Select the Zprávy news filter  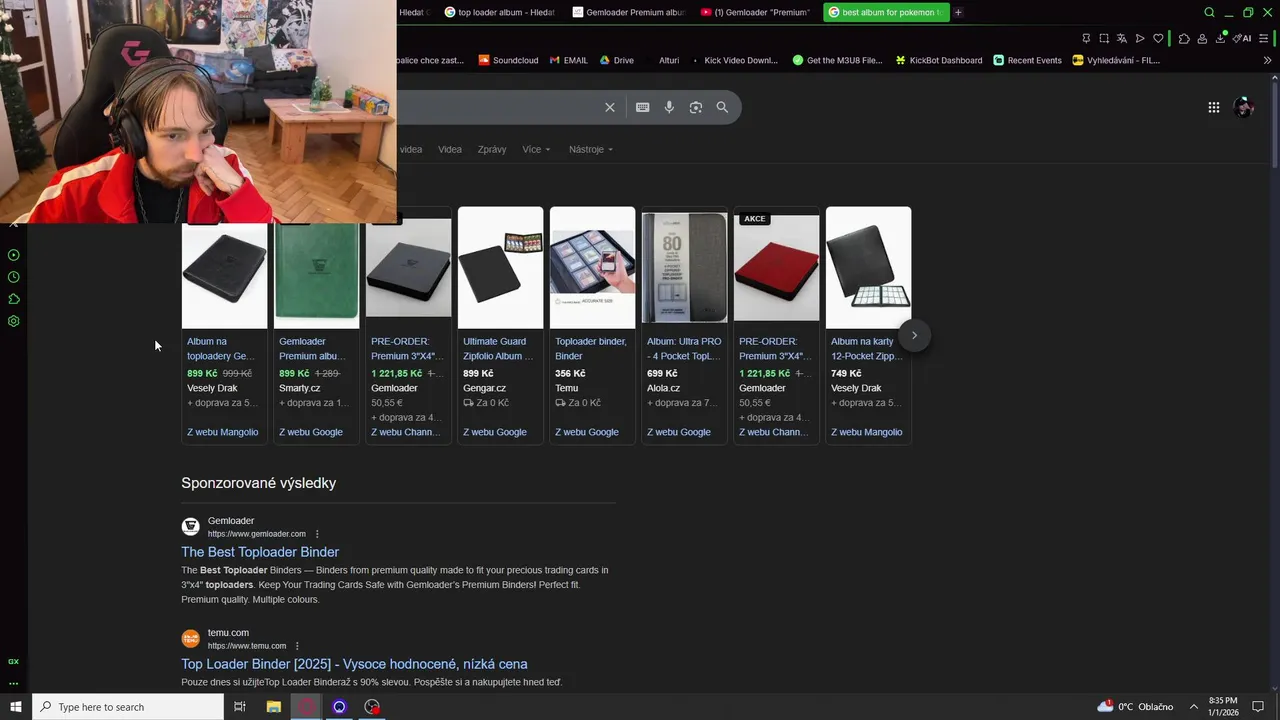(492, 149)
